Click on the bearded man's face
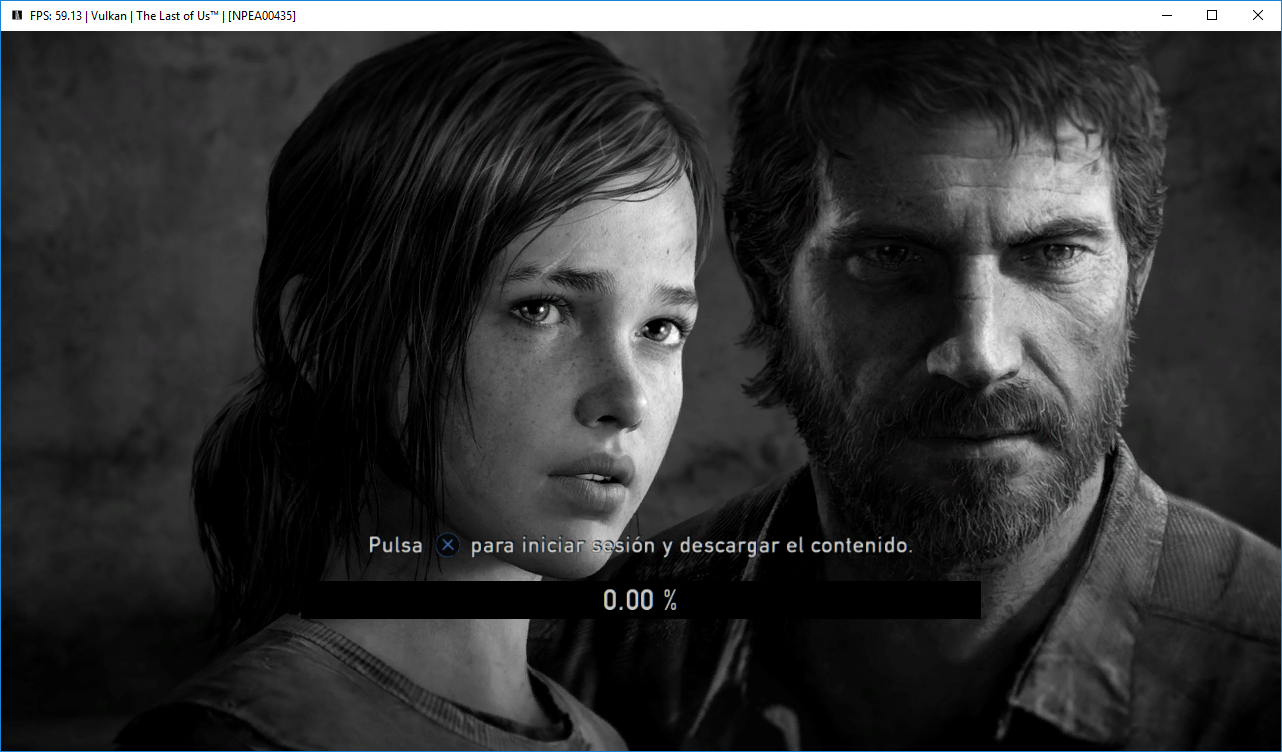 click(x=960, y=300)
